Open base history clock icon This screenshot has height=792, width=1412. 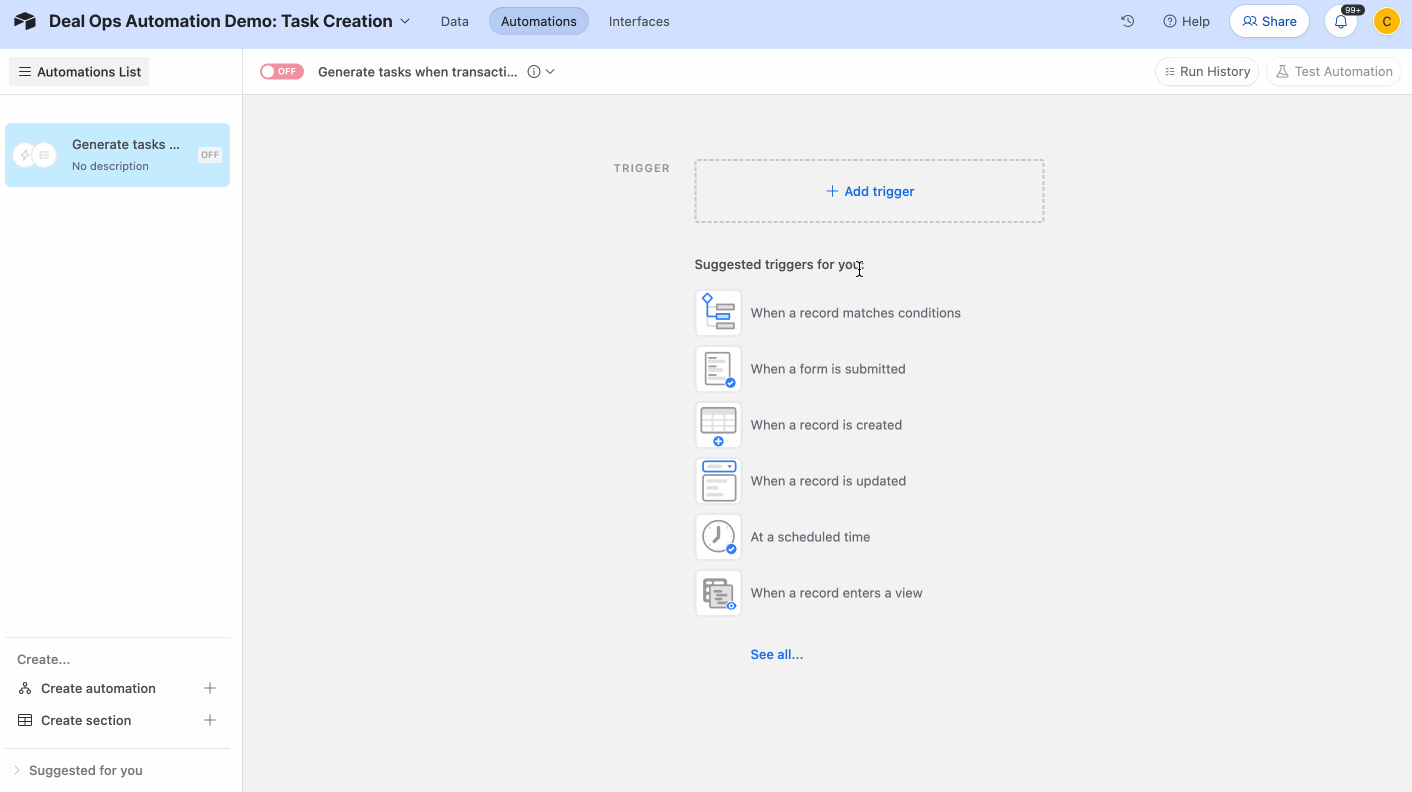point(1128,21)
